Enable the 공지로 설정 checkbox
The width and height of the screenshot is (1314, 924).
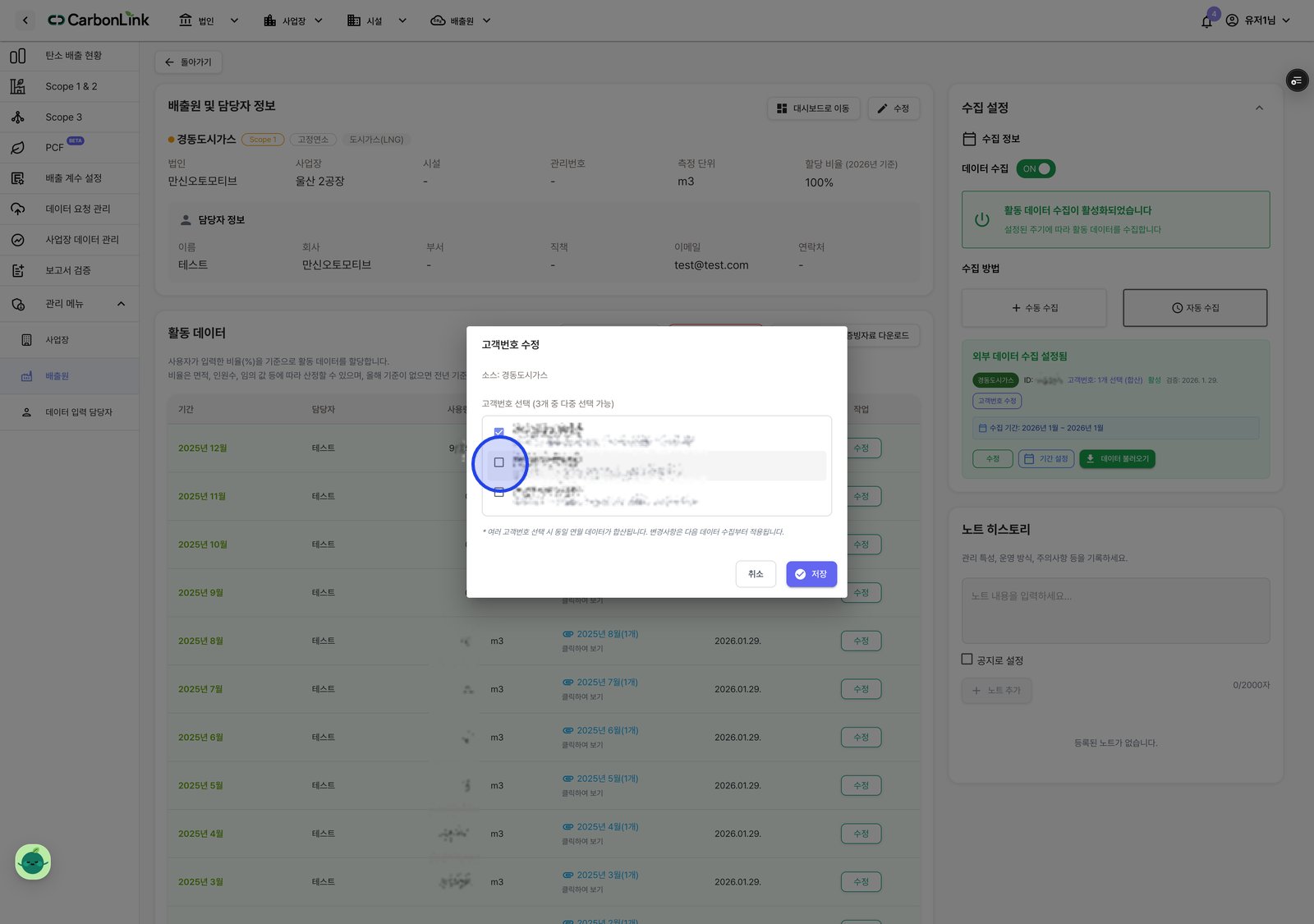coord(967,659)
